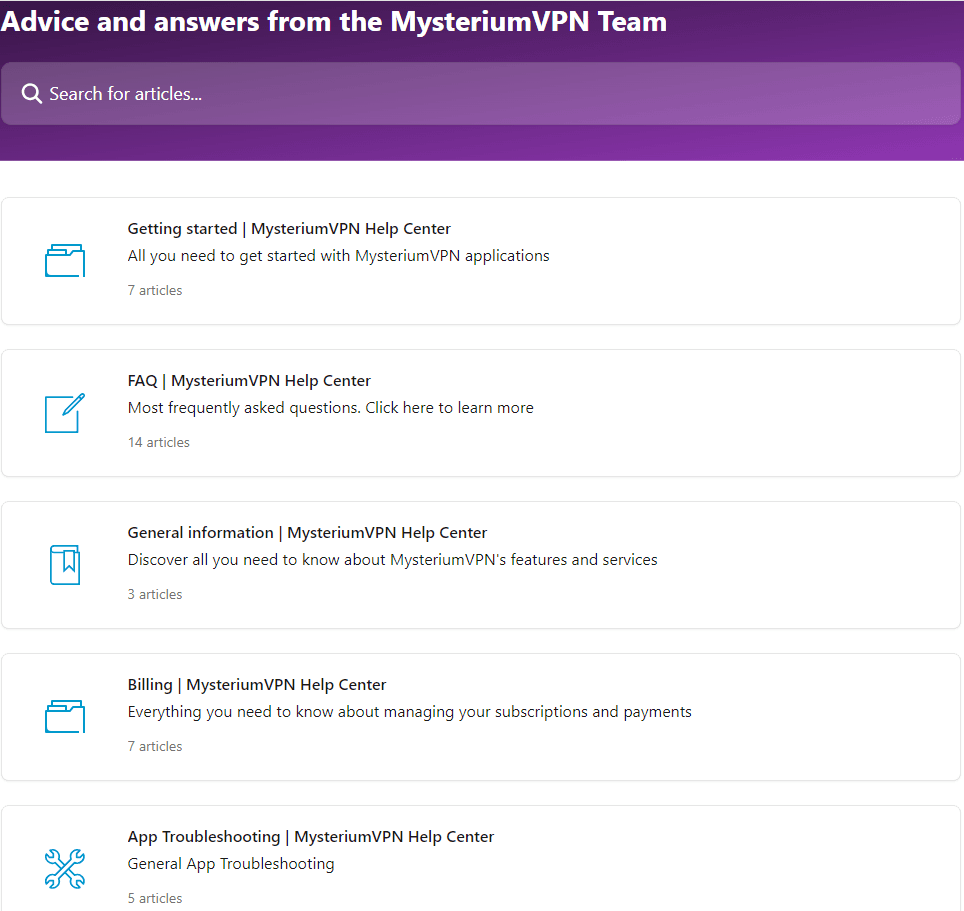Click the Billing folder icon
Image resolution: width=964 pixels, height=911 pixels.
coord(65,716)
